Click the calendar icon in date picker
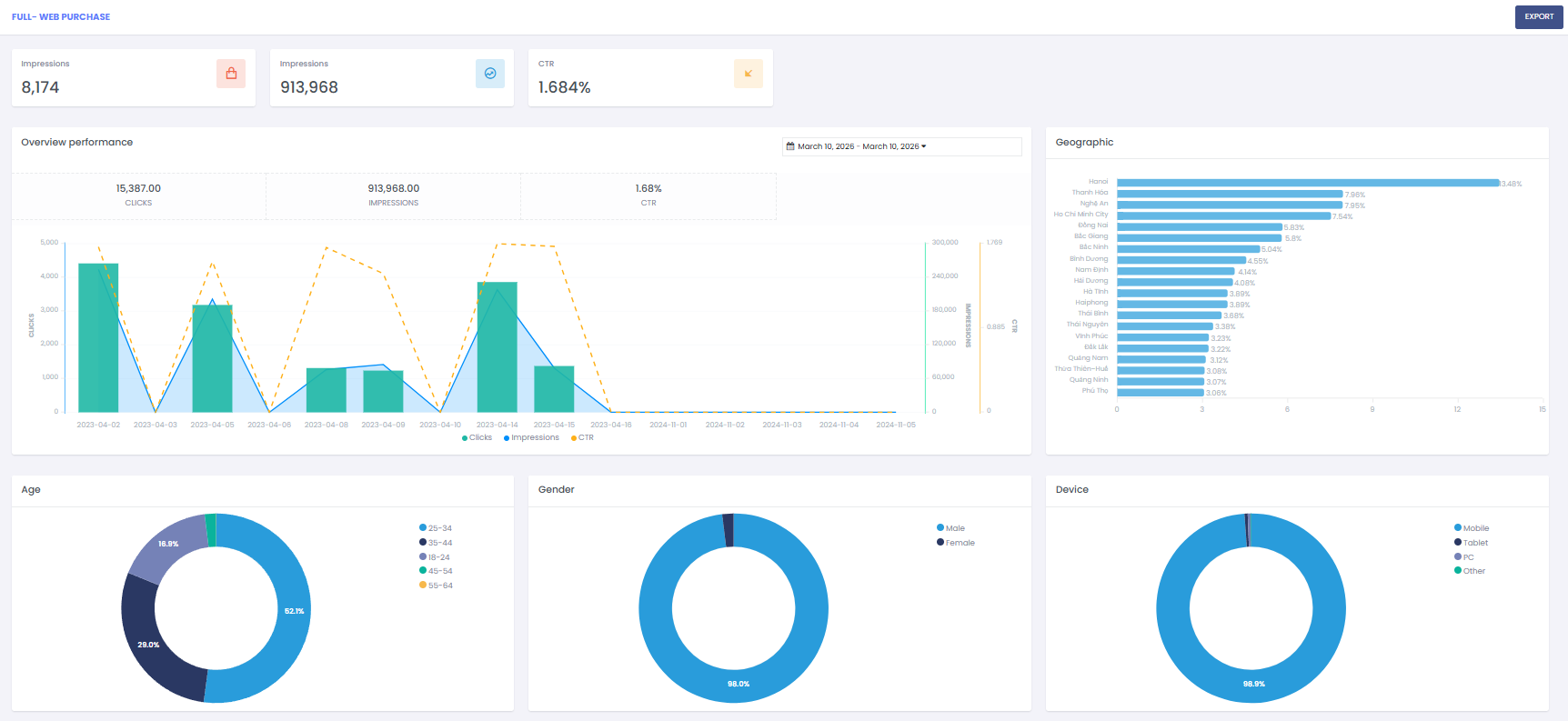1568x721 pixels. 790,146
